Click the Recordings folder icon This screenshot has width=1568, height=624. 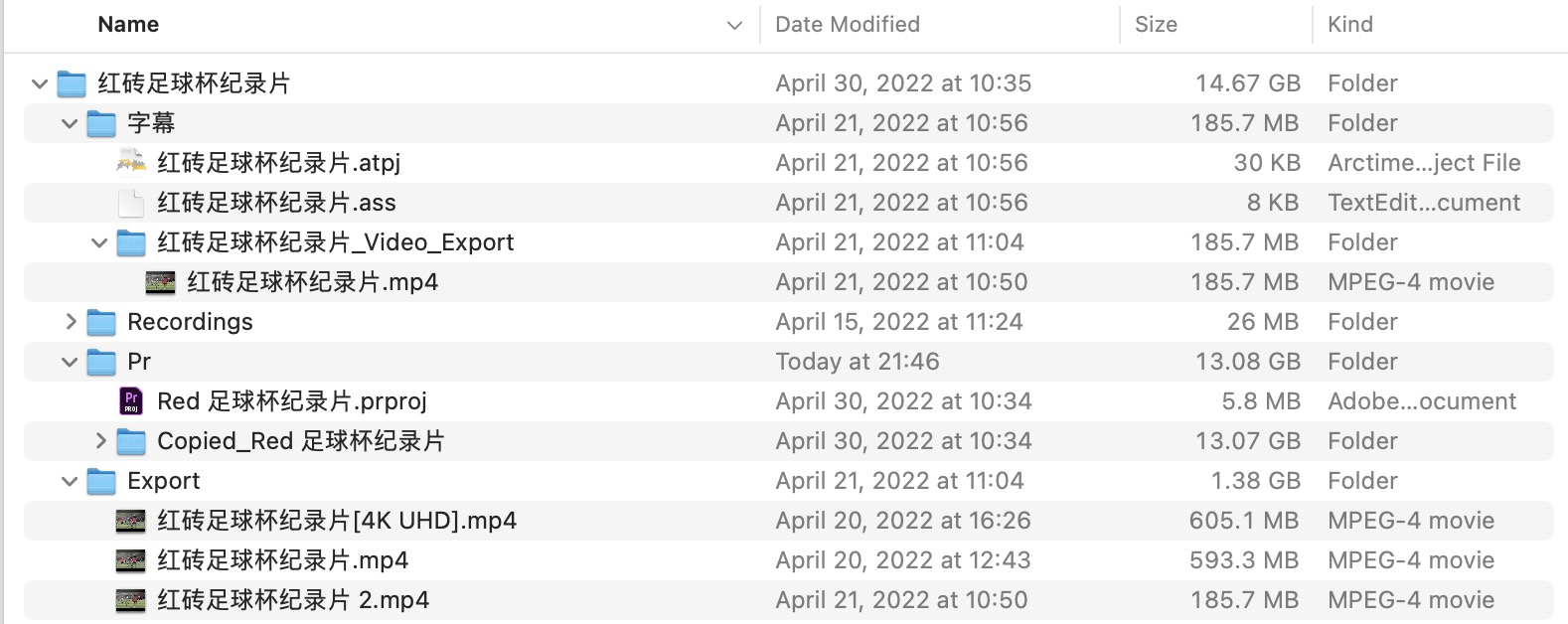tap(101, 322)
